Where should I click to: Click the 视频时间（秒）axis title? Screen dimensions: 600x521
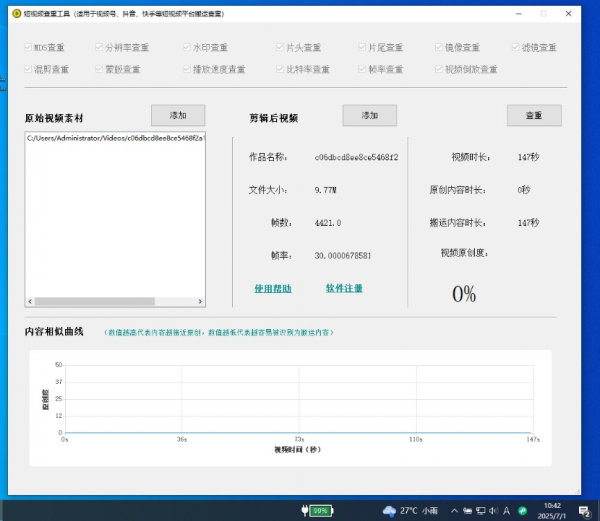(297, 449)
